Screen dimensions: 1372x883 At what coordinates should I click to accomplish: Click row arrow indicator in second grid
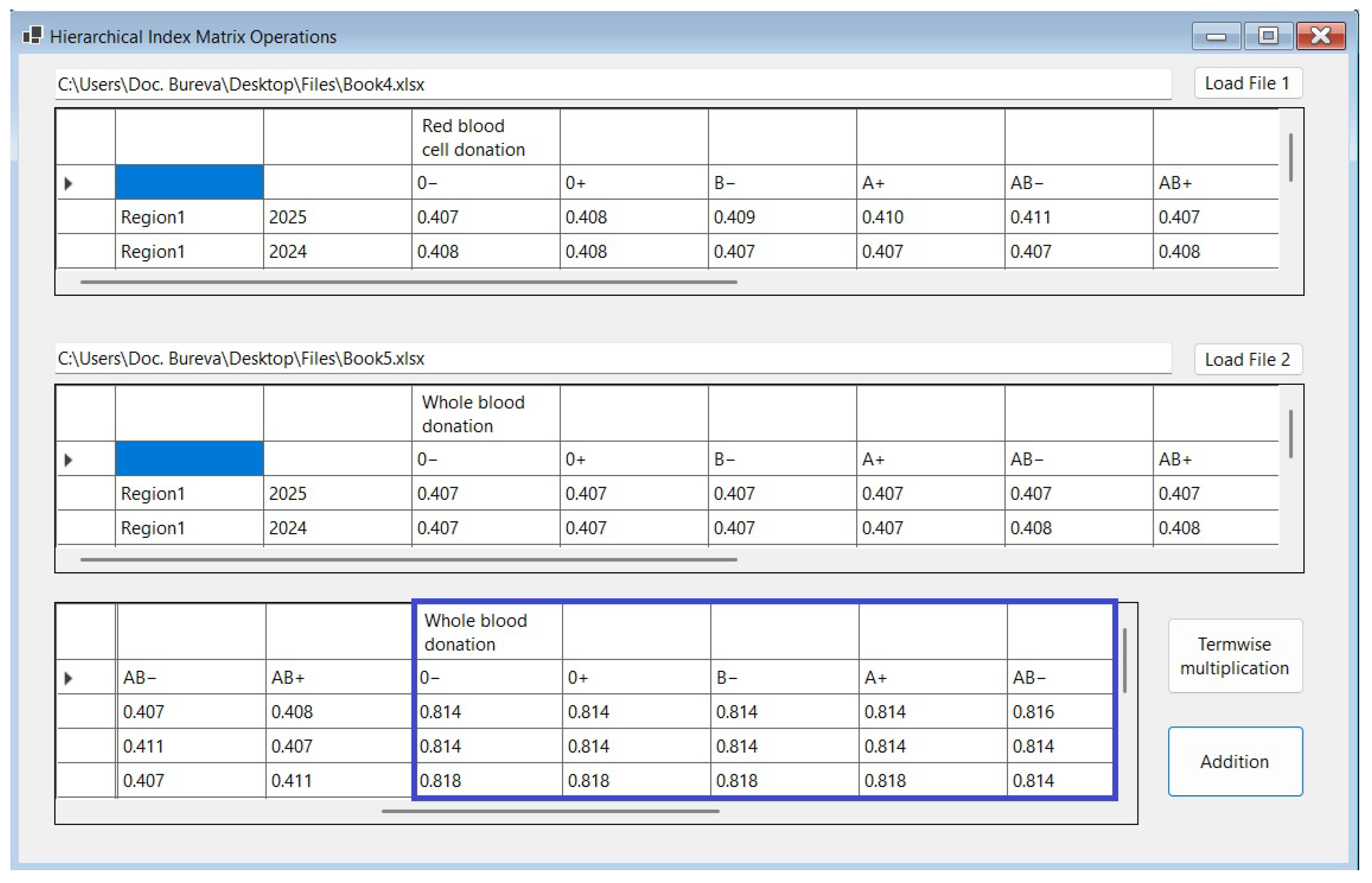[68, 460]
